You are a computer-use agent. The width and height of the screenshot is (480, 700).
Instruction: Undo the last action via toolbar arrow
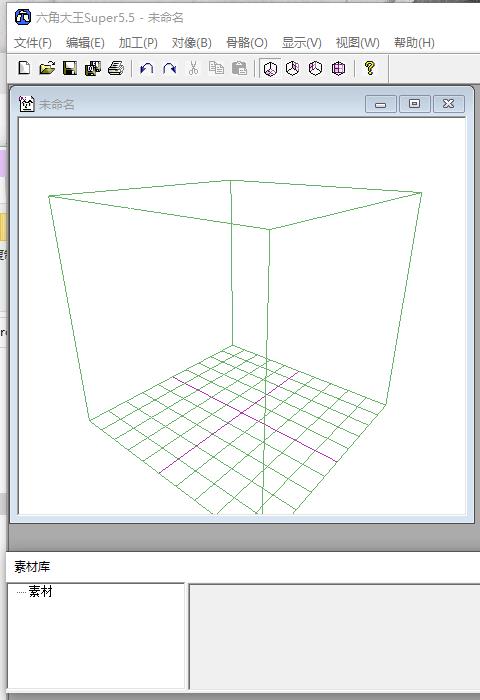[146, 68]
